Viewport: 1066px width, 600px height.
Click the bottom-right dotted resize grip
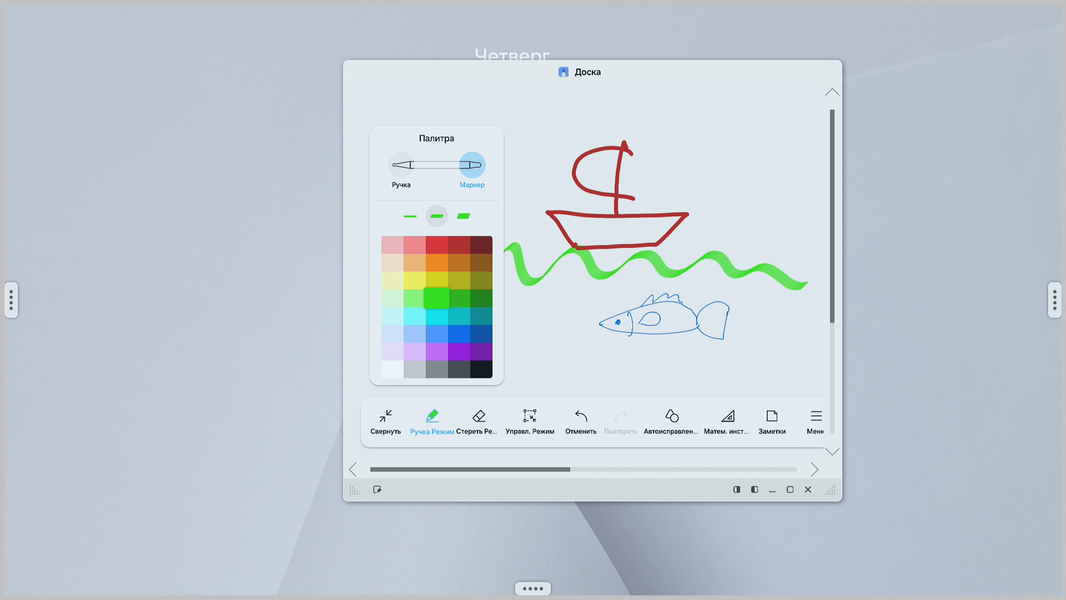(830, 489)
